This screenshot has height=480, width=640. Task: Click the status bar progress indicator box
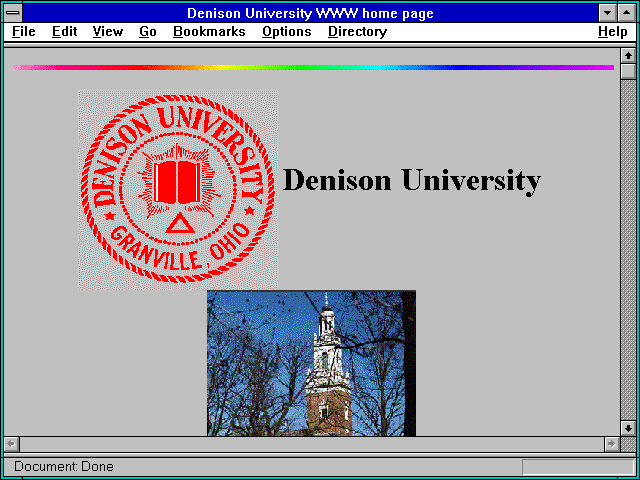(x=578, y=467)
